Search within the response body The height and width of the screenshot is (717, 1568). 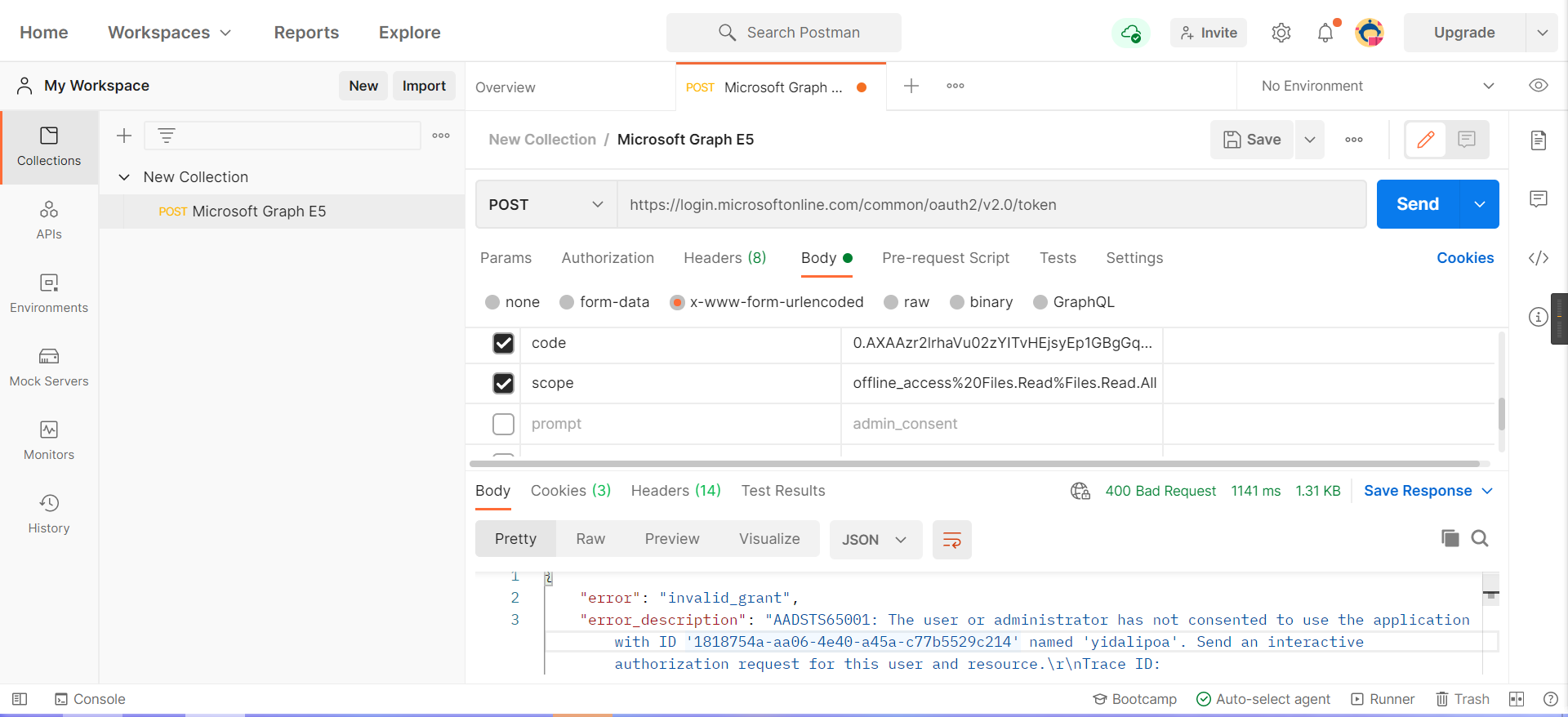1480,538
